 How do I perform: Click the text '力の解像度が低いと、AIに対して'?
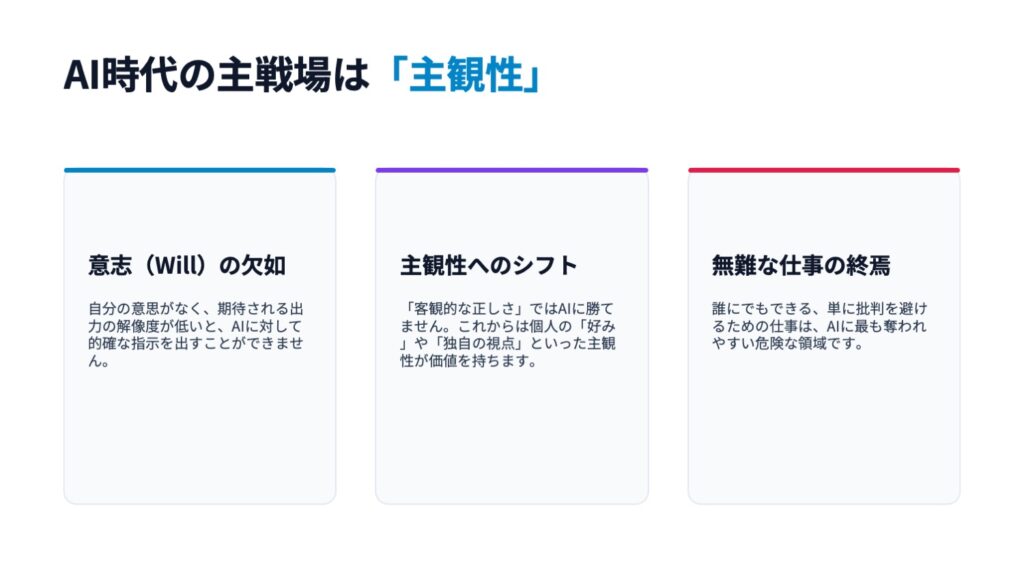195,326
